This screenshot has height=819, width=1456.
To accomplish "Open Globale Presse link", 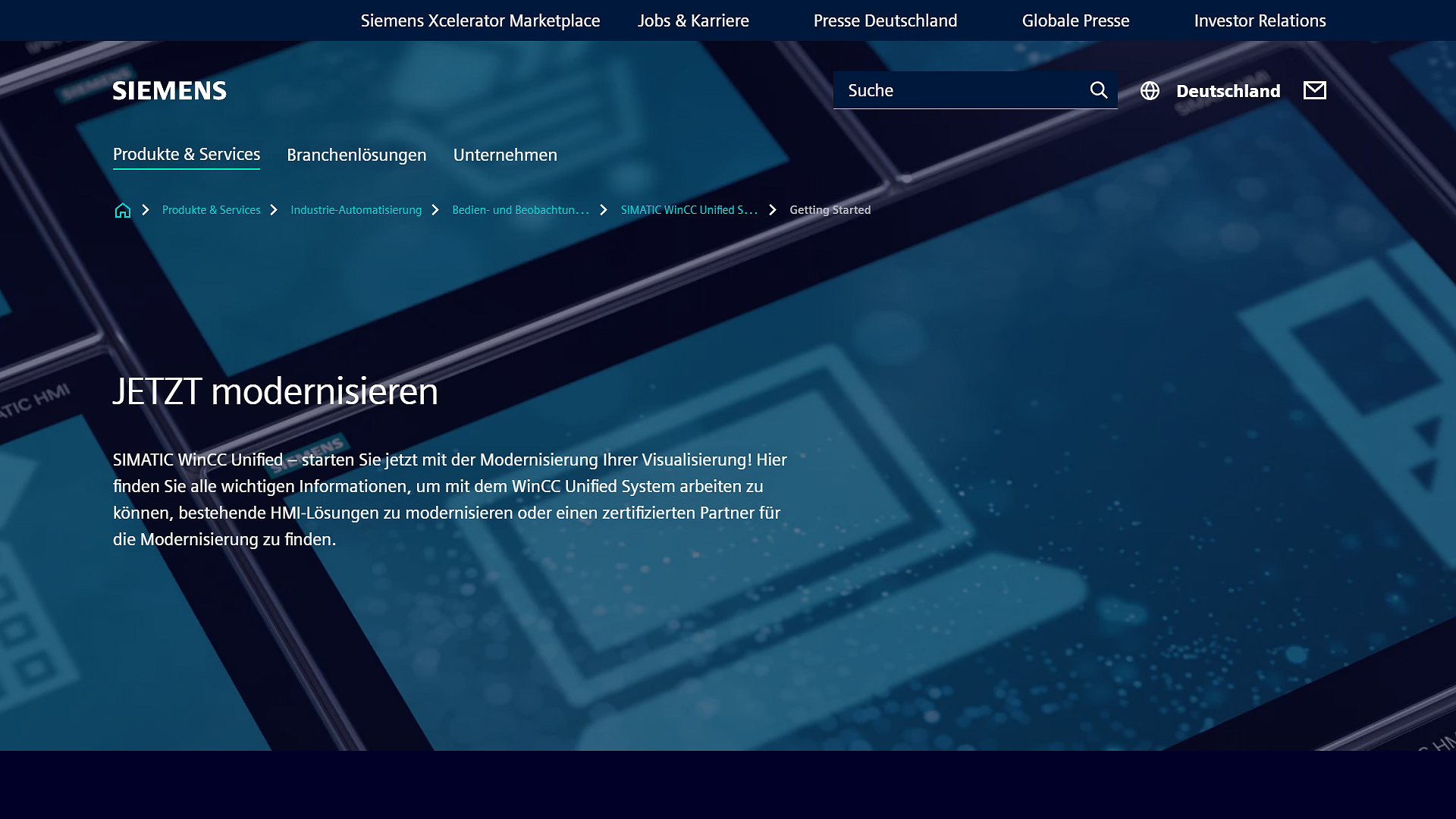I will [1075, 20].
